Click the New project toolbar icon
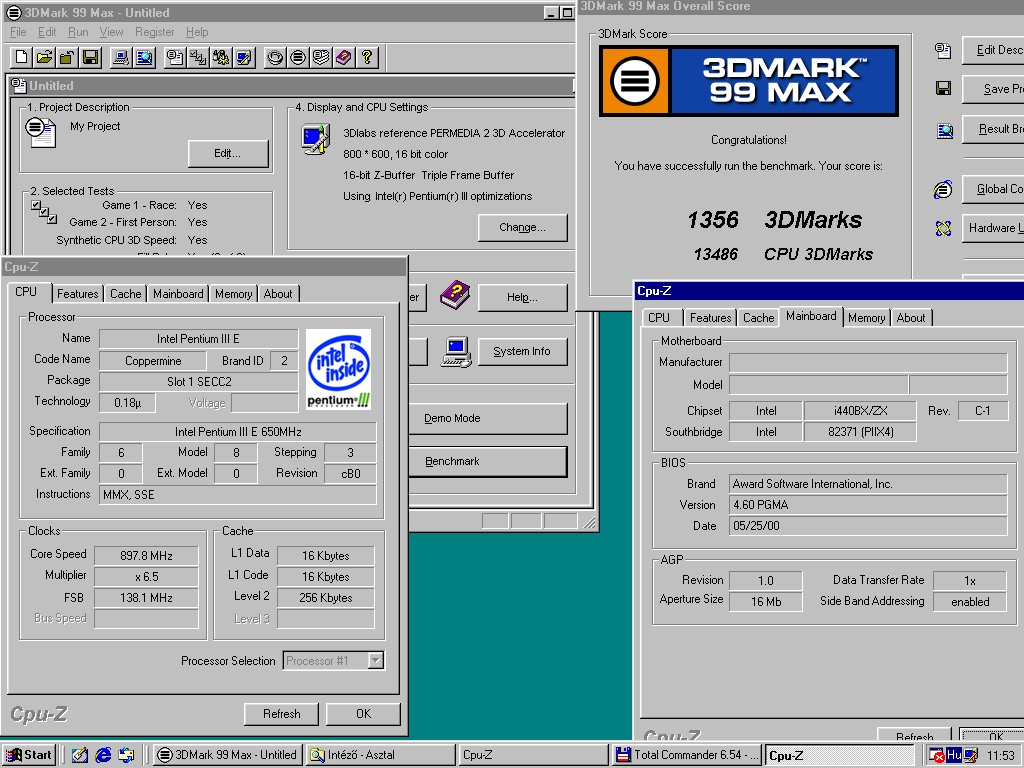 click(x=22, y=57)
